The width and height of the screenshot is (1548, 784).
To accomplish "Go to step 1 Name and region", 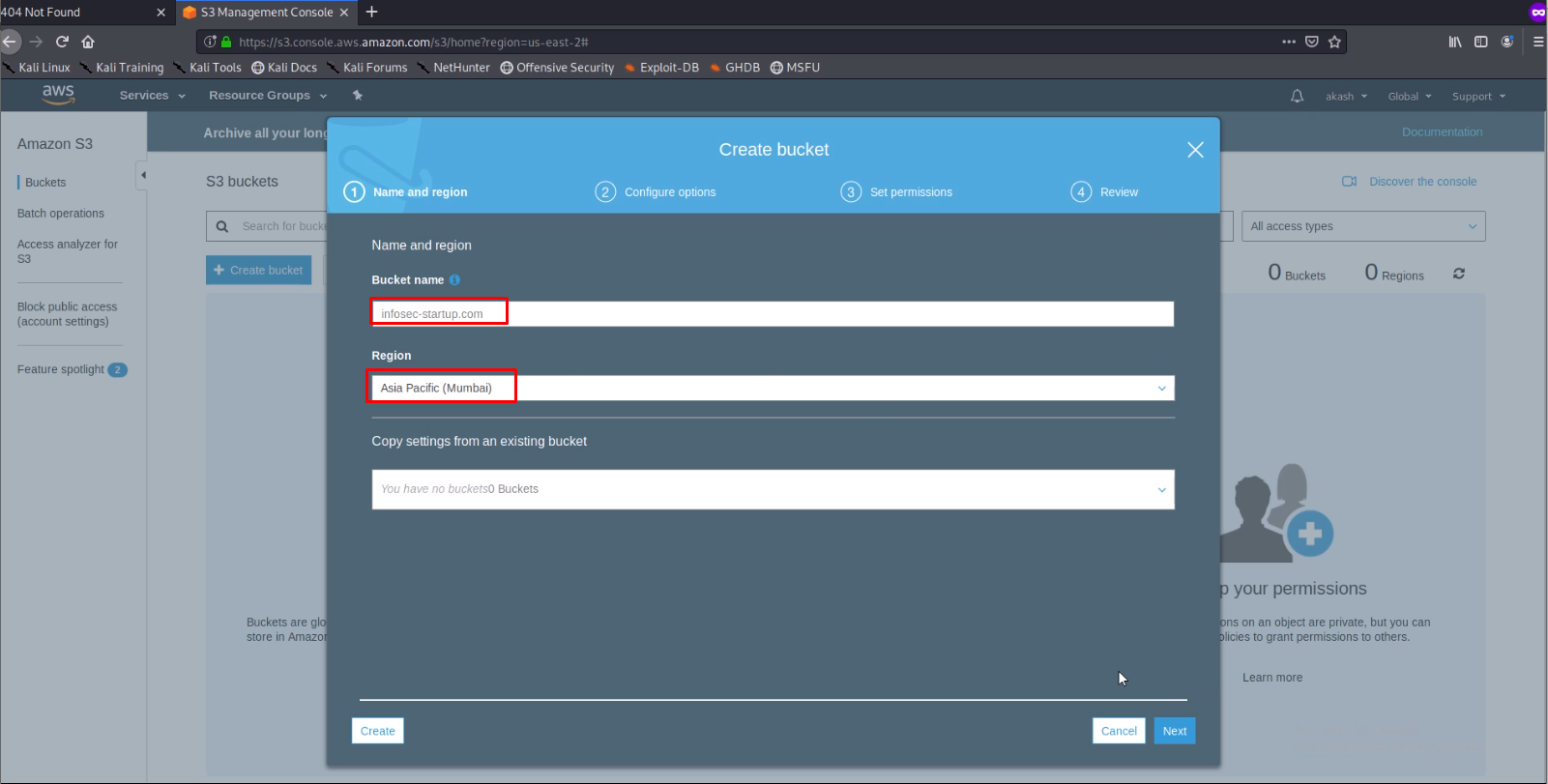I will pos(406,192).
